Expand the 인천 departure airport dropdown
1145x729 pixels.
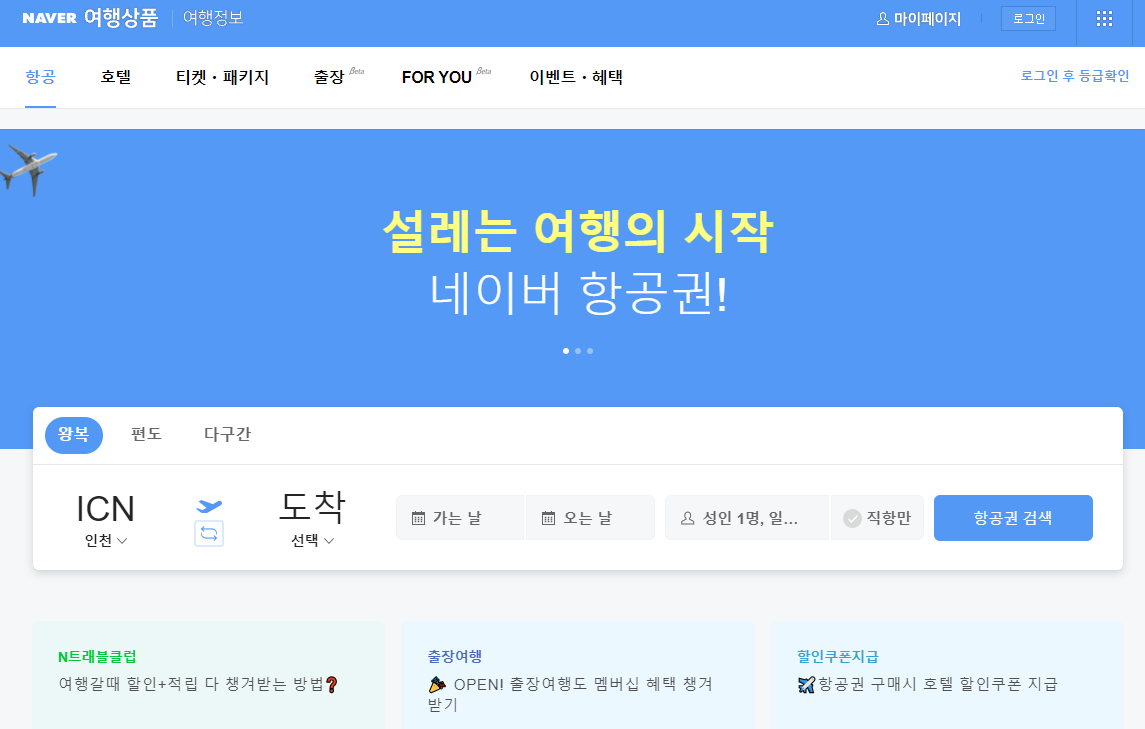pos(106,541)
